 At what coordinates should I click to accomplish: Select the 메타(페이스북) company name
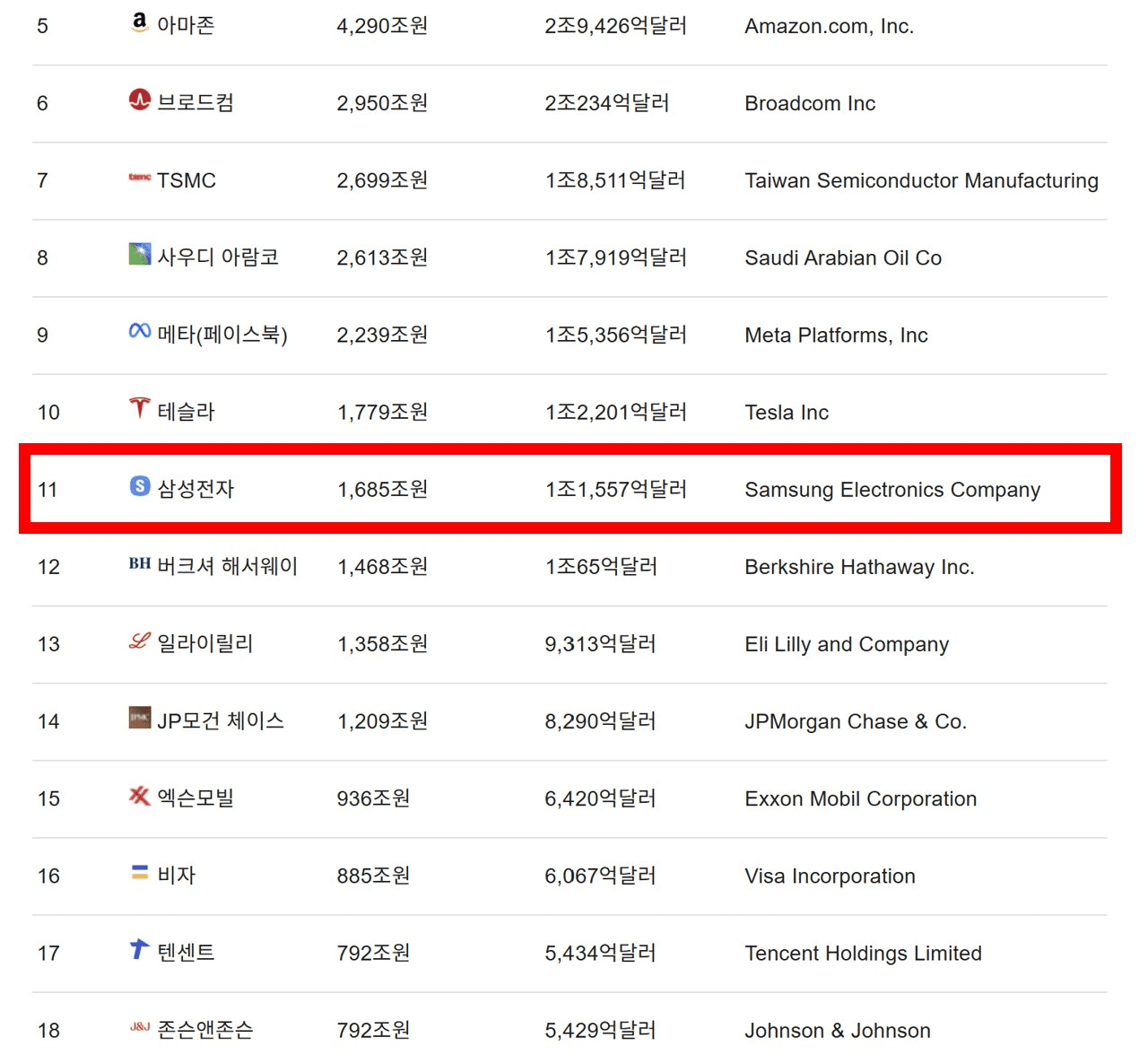222,335
